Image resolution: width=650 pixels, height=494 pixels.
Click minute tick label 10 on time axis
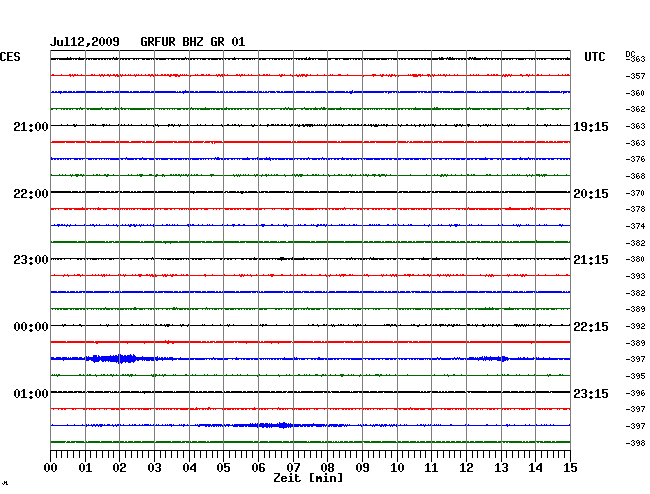[397, 468]
